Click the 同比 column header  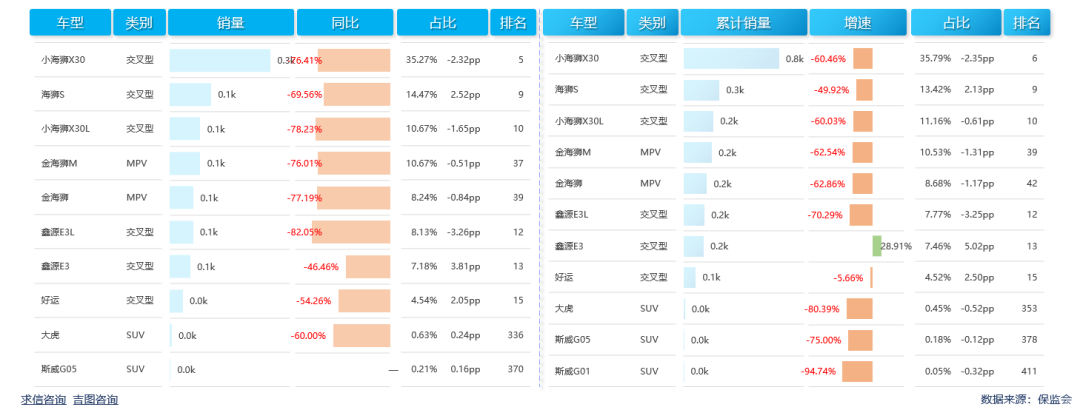pyautogui.click(x=344, y=22)
